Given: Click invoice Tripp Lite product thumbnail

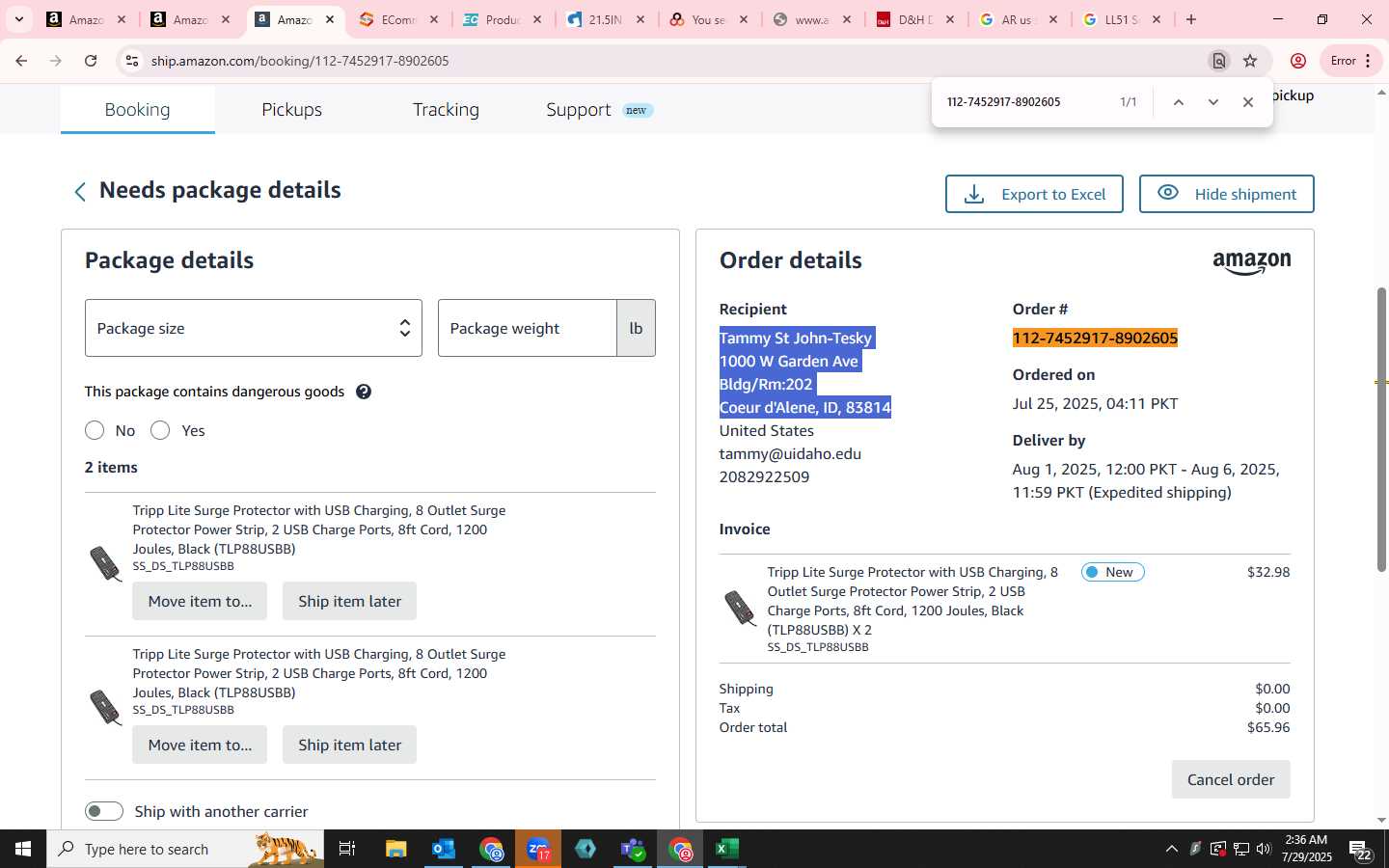Looking at the screenshot, I should [x=740, y=609].
